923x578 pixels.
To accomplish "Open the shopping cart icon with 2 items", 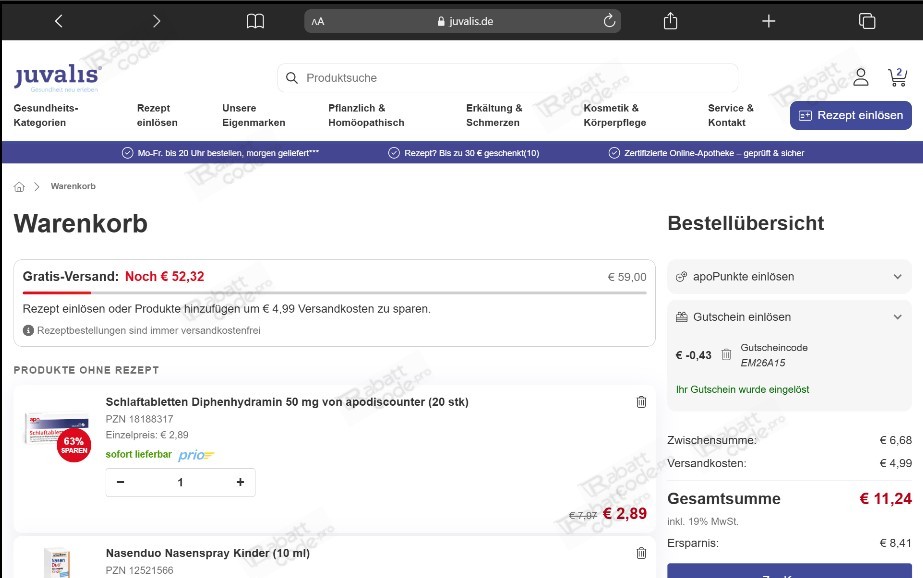I will [x=898, y=77].
